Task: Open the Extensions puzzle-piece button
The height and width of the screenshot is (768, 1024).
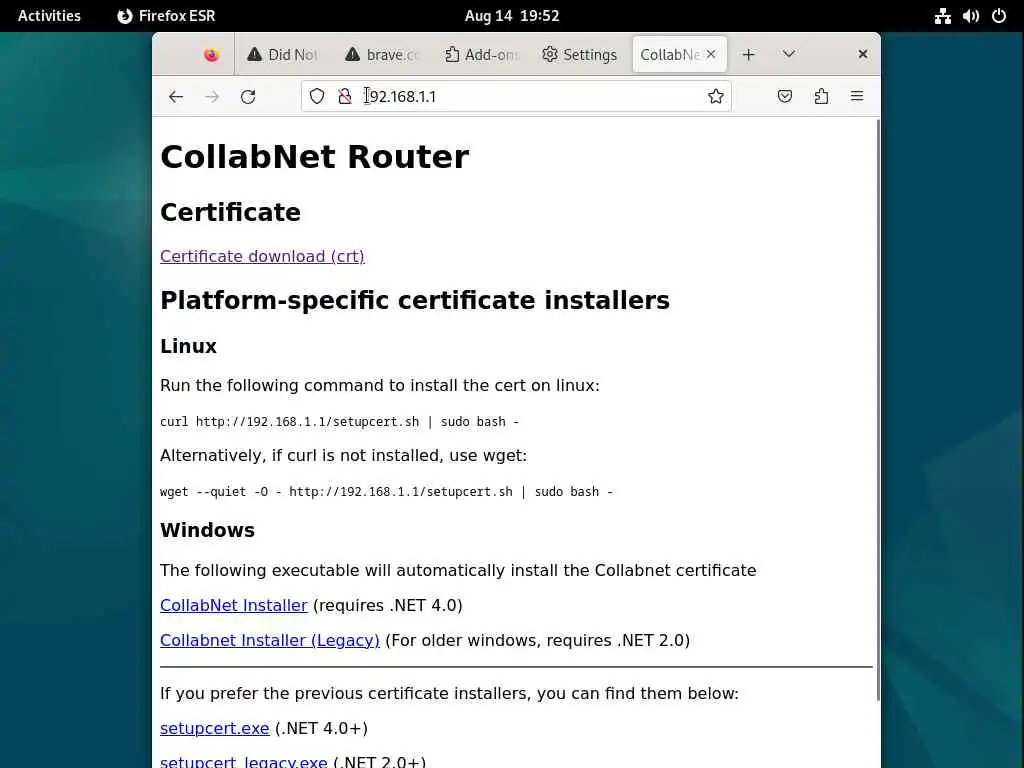Action: click(x=822, y=96)
